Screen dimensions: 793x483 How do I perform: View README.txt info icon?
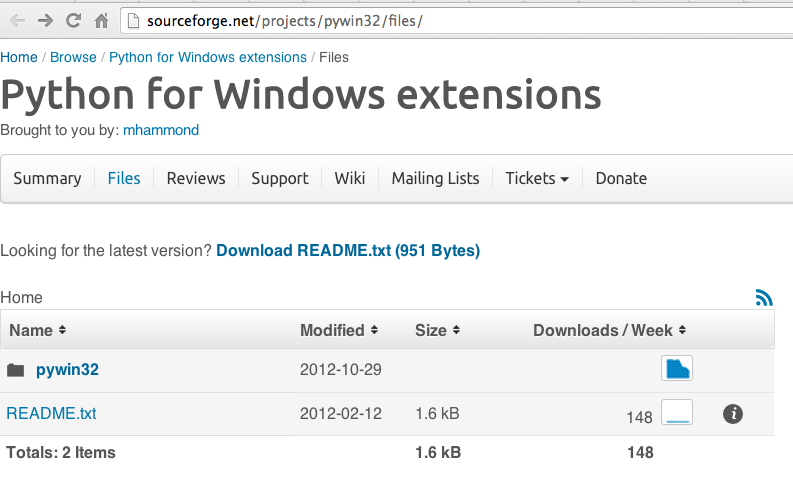coord(732,413)
